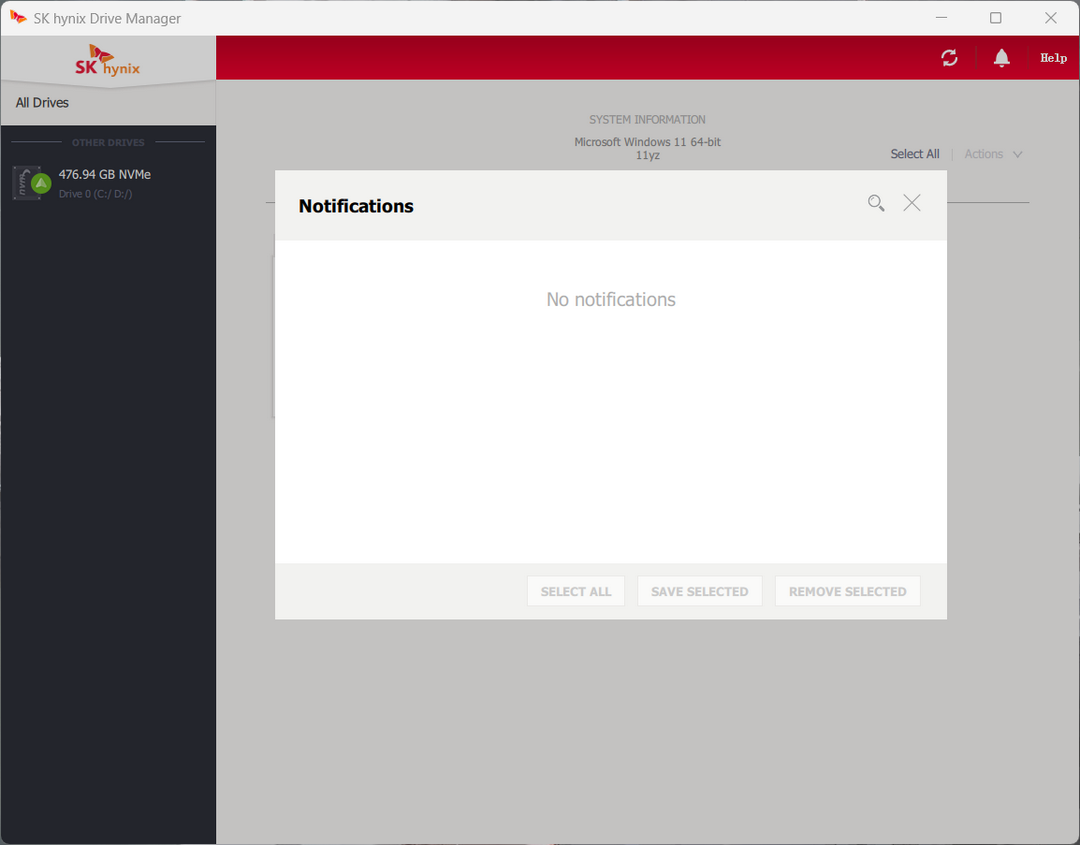The height and width of the screenshot is (845, 1080).
Task: Click the SK hynix logo in sidebar
Action: click(108, 60)
